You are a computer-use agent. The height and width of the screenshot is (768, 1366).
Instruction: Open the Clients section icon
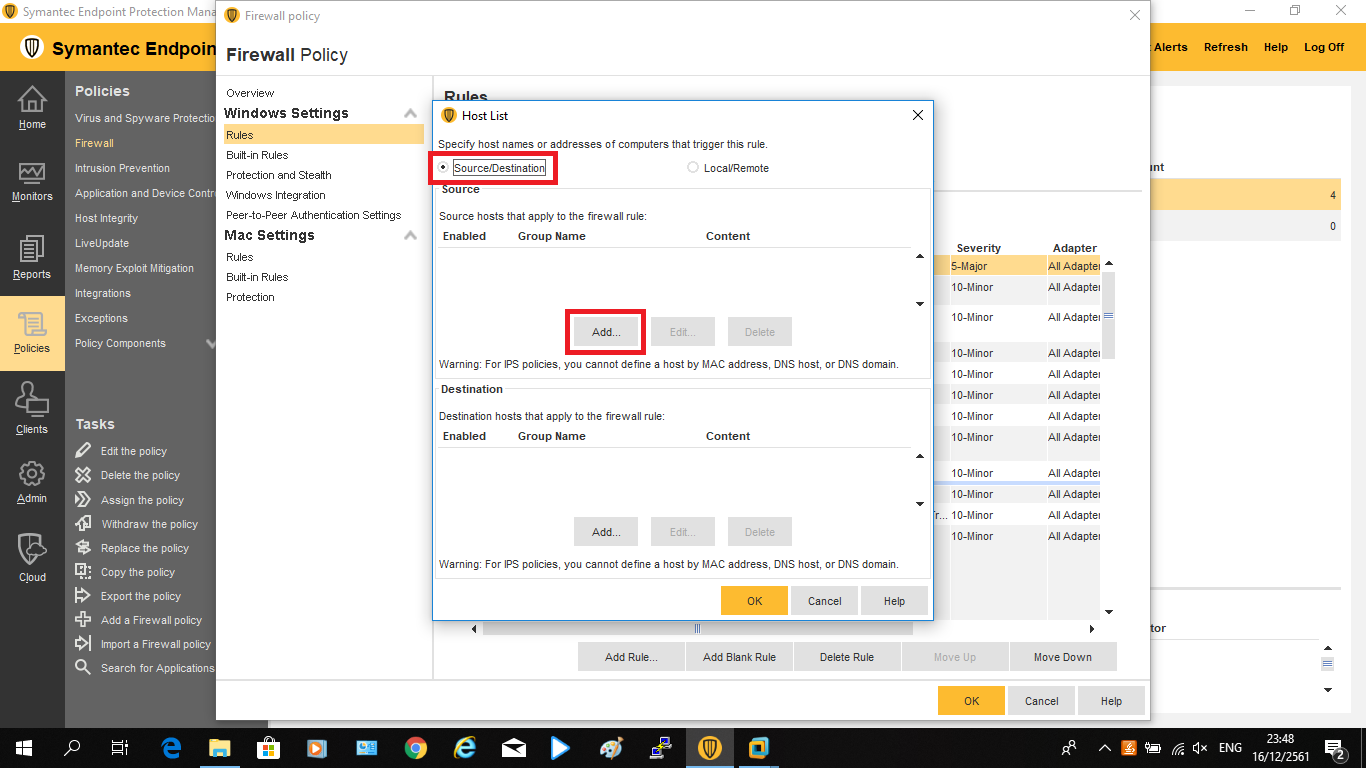point(32,403)
